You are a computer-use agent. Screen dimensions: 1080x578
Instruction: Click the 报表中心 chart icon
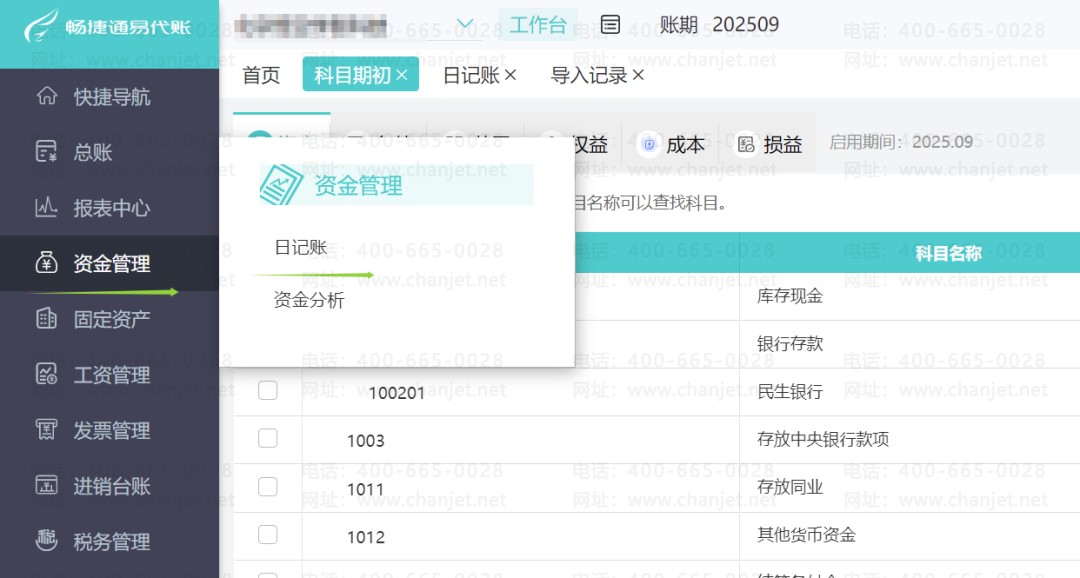(46, 207)
